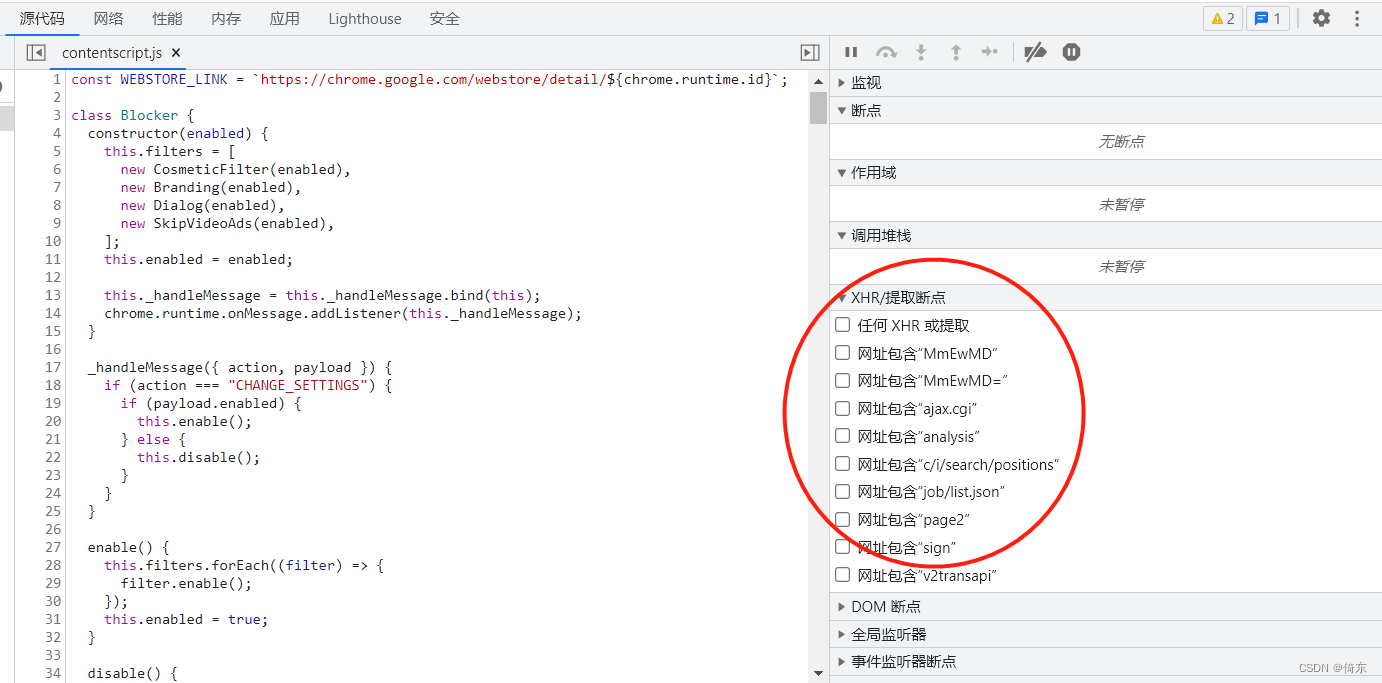
Task: Enable the 任何 XHR 或提取 checkbox
Action: coord(843,325)
